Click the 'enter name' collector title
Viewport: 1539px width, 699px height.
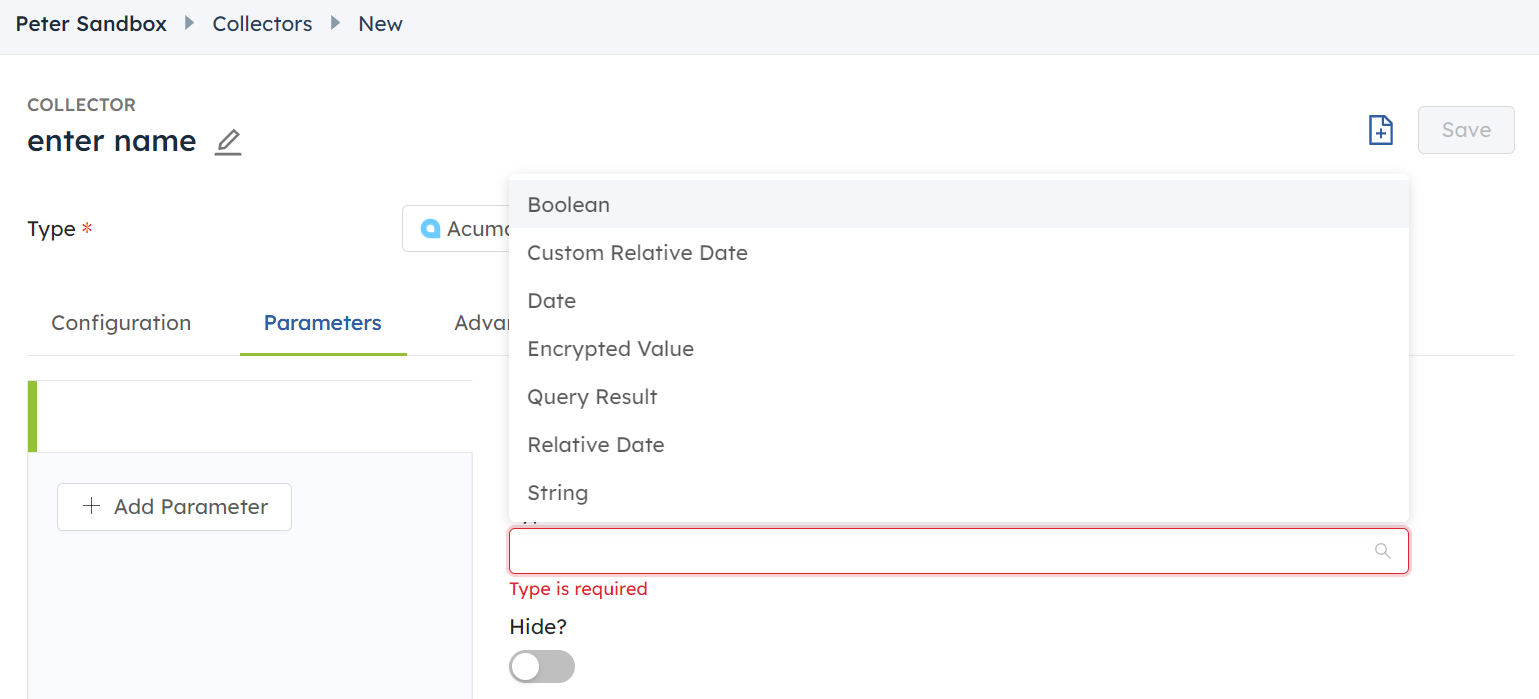(112, 141)
